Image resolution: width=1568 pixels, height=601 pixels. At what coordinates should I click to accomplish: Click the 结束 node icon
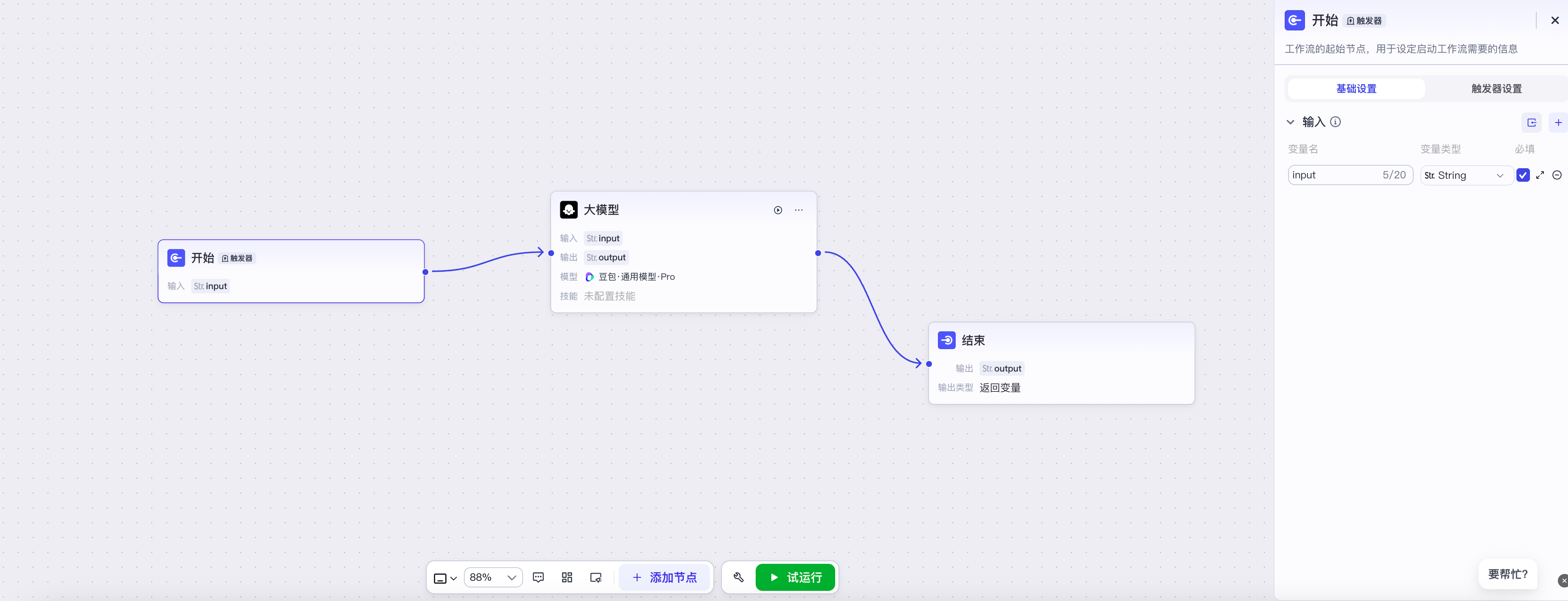(946, 341)
